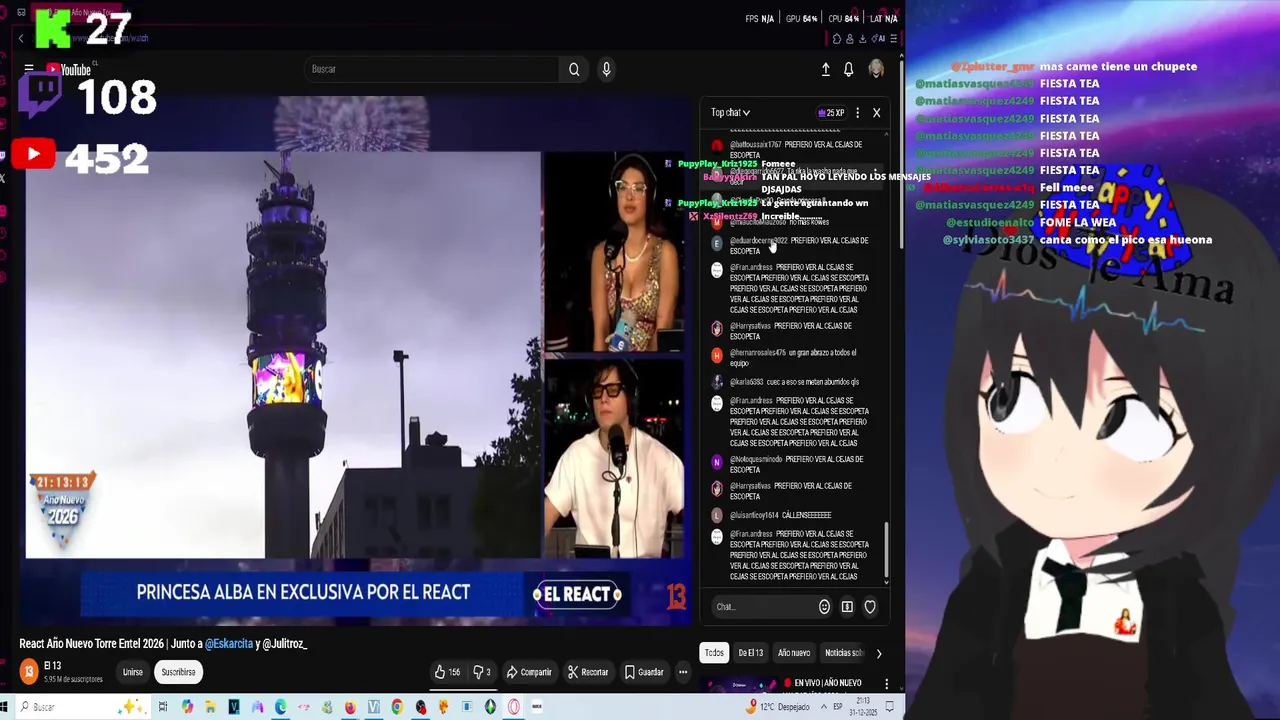Open the @Julitroz_ link in title
This screenshot has height=720, width=1280.
point(285,643)
